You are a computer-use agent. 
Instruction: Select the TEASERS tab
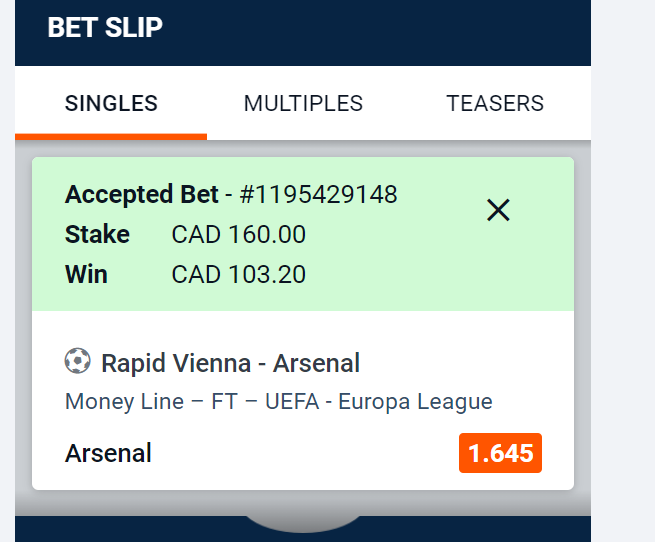[x=495, y=104]
